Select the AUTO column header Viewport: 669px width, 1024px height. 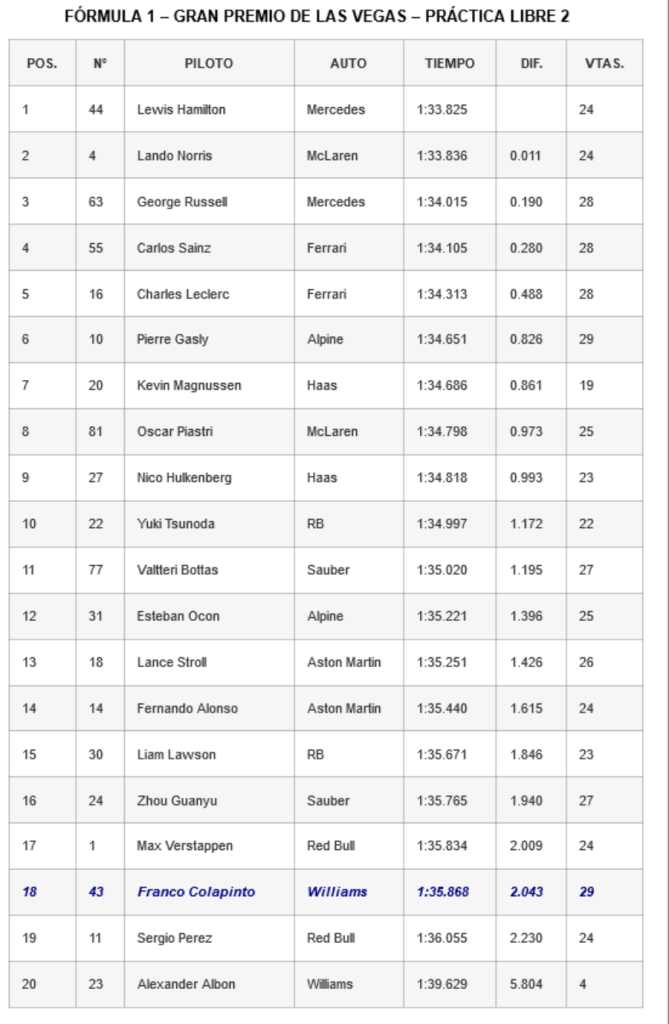point(348,63)
